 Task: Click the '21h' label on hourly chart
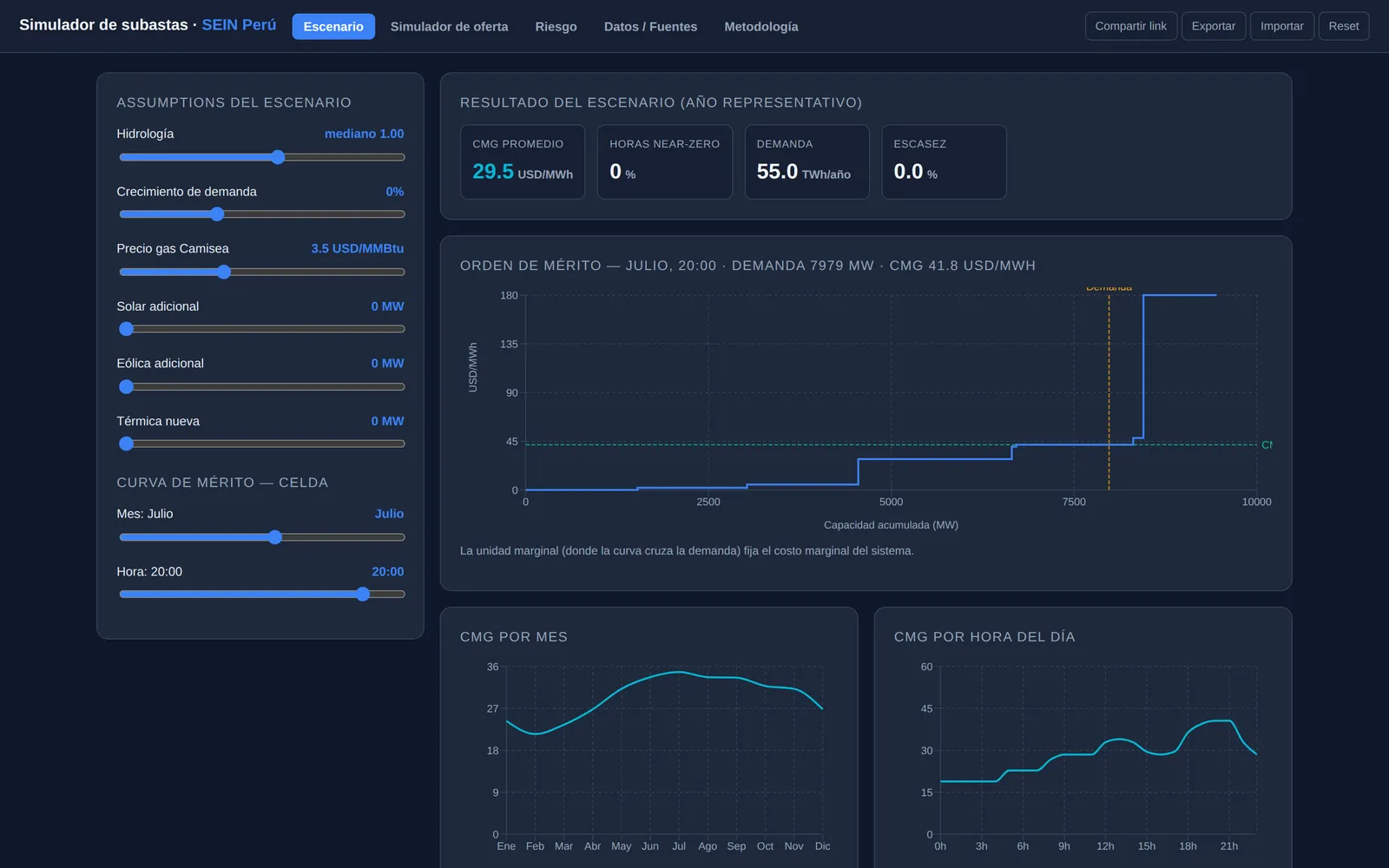click(1229, 846)
